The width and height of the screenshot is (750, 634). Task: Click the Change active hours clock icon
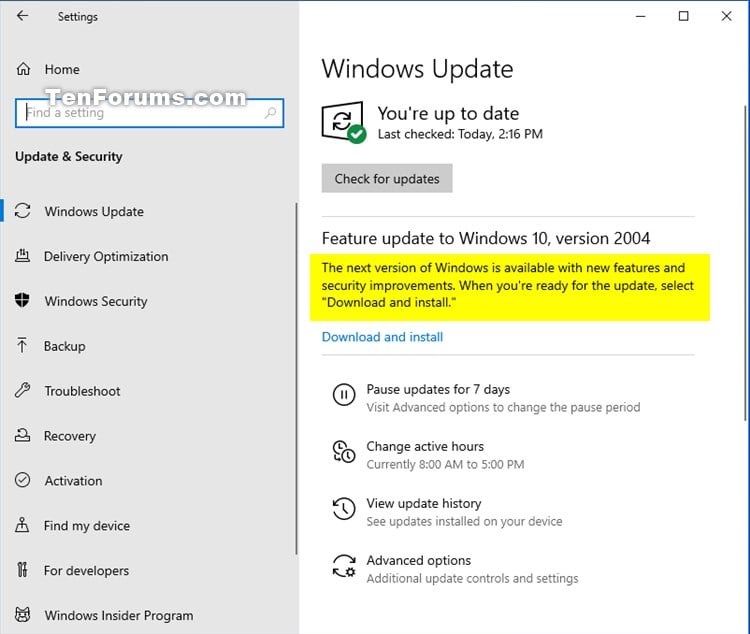tap(343, 452)
